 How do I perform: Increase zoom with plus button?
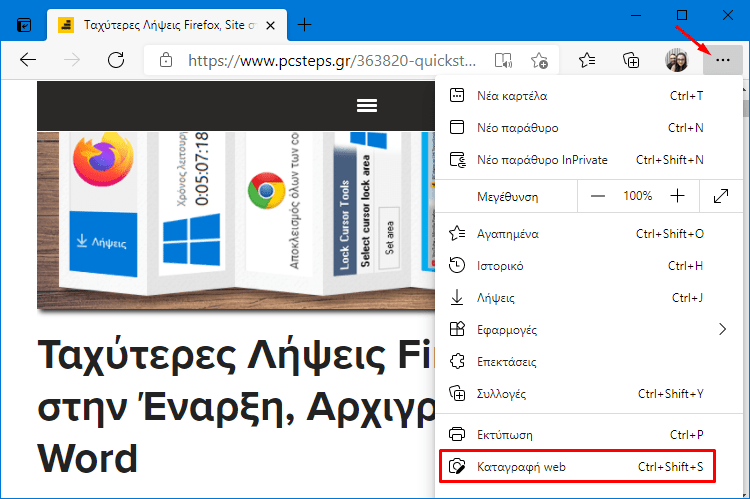677,196
